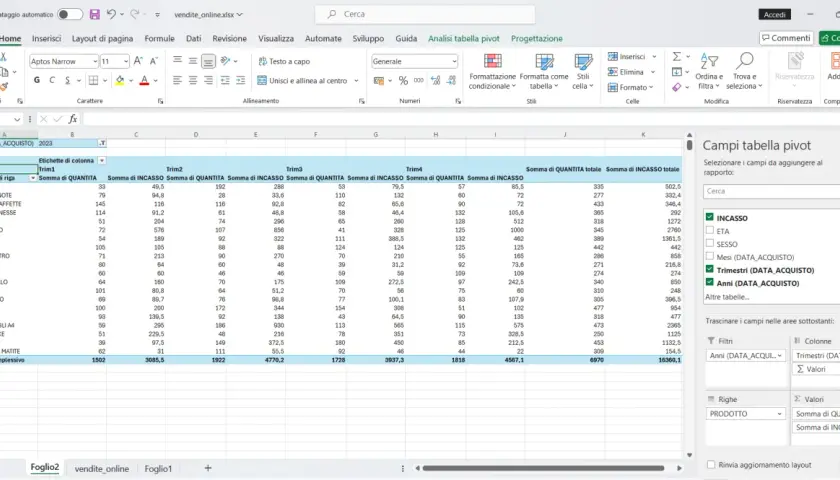This screenshot has height=480, width=840.
Task: Click the AutoSum sigma icon
Action: (x=677, y=56)
